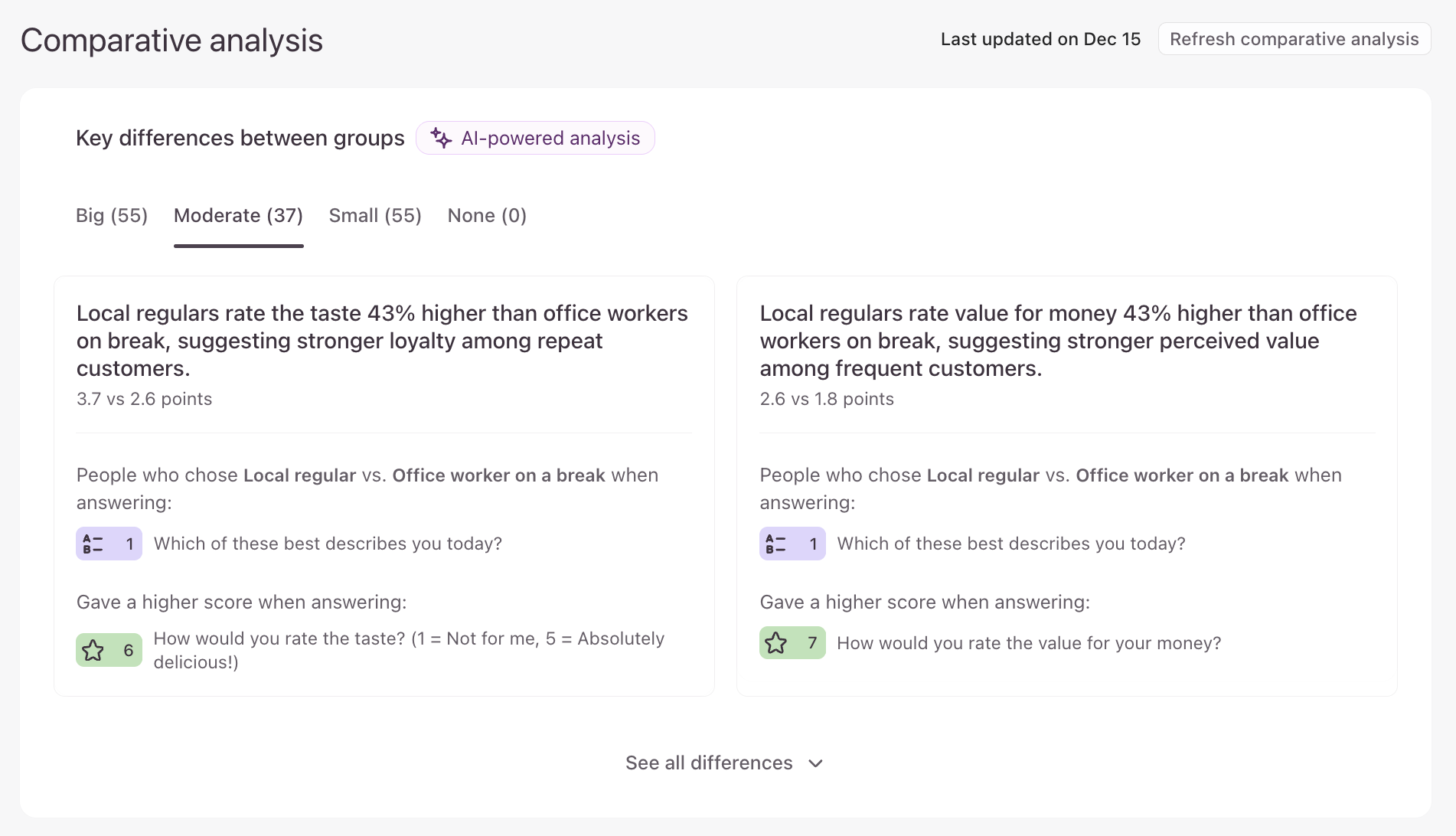Click question 7 value for money text
The width and height of the screenshot is (1456, 836).
tap(1029, 643)
